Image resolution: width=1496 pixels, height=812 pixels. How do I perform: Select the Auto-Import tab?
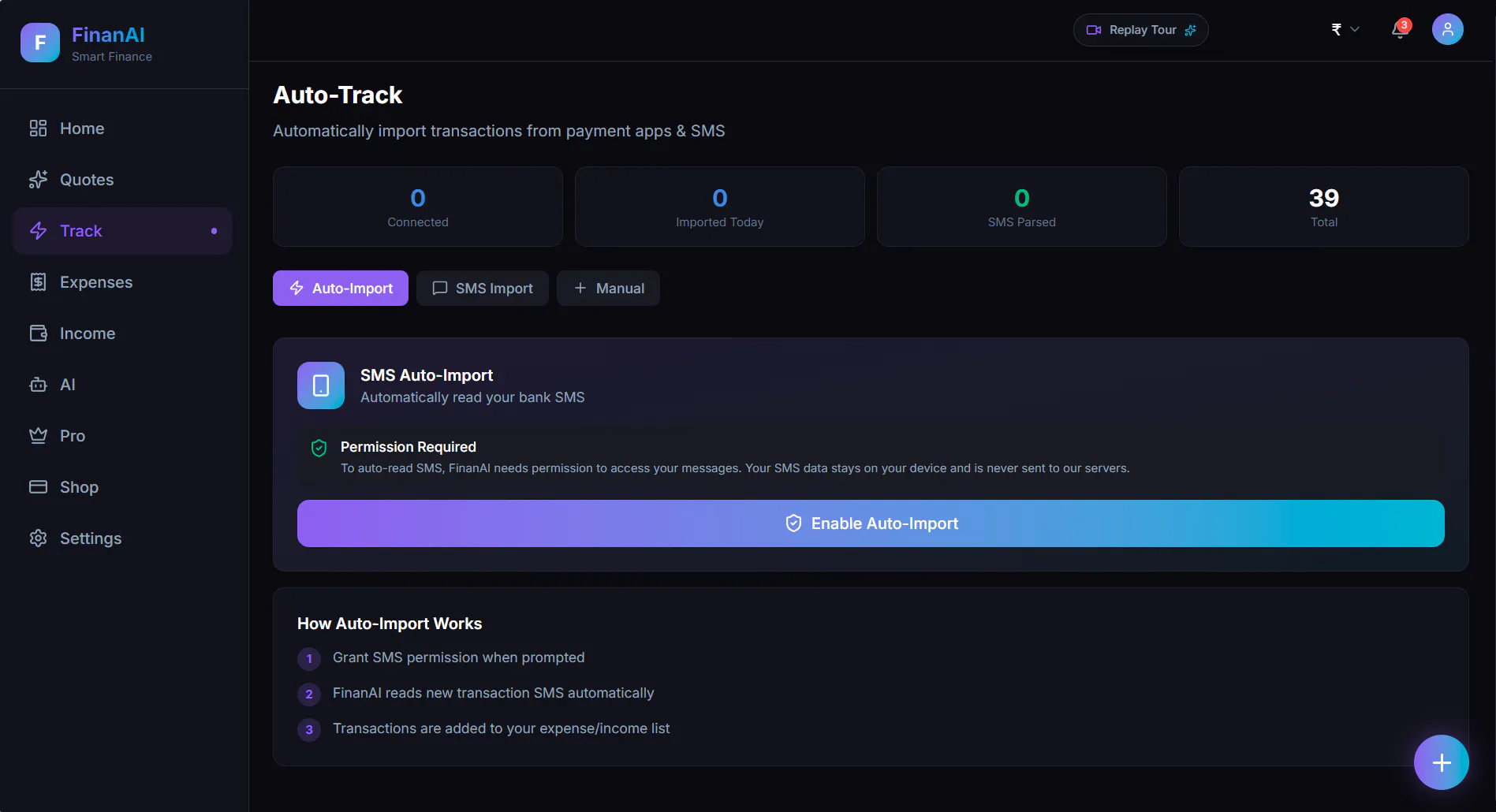[x=341, y=289]
